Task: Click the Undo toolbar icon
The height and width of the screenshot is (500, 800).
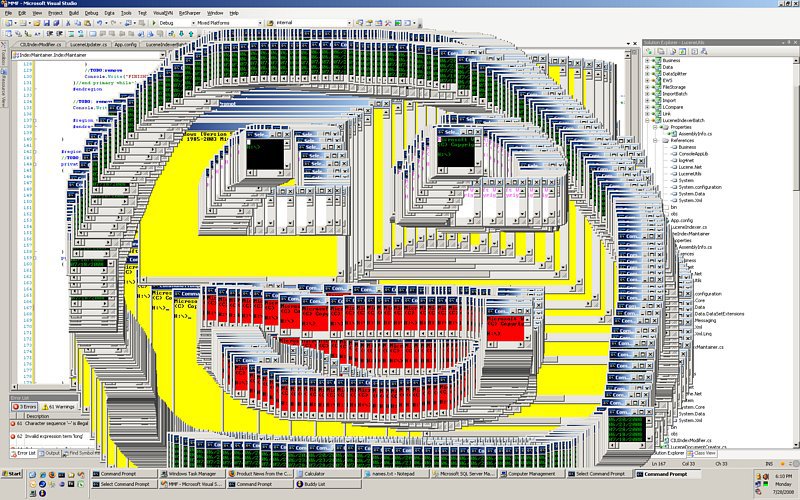Action: (x=99, y=23)
